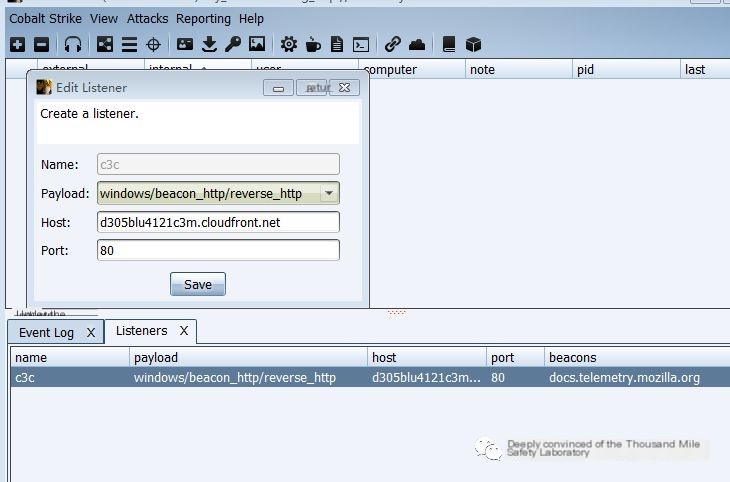Viewport: 730px width, 482px height.
Task: Switch to pivot graph view icon
Action: click(105, 45)
